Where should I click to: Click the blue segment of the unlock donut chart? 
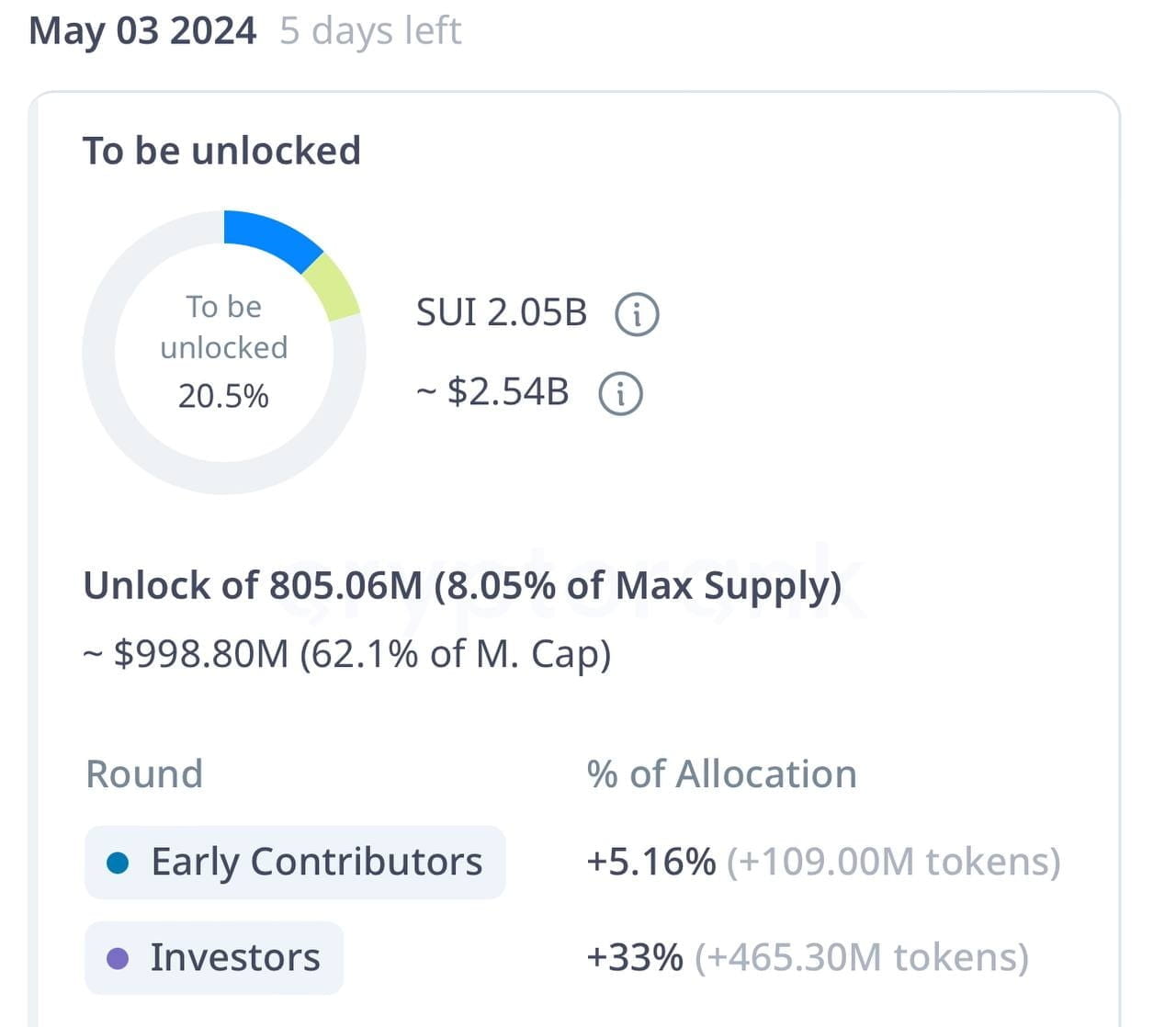coord(271,230)
